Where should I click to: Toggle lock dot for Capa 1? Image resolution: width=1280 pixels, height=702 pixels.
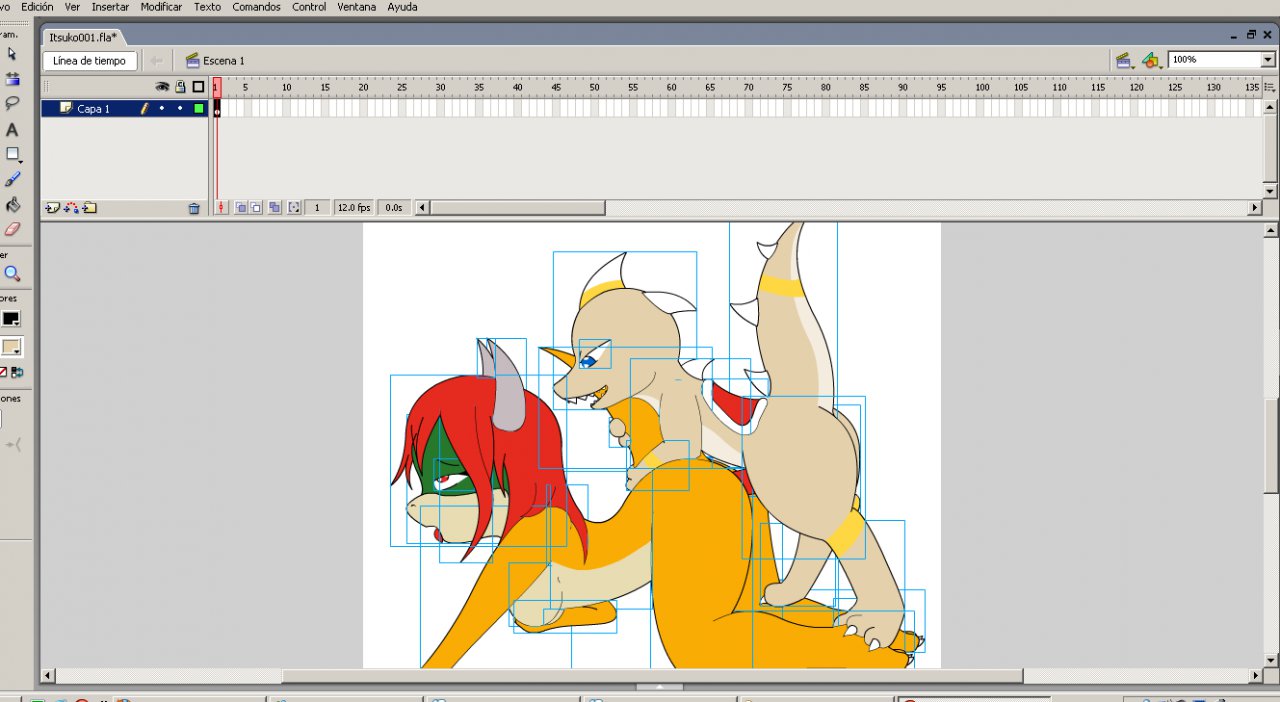pos(180,108)
